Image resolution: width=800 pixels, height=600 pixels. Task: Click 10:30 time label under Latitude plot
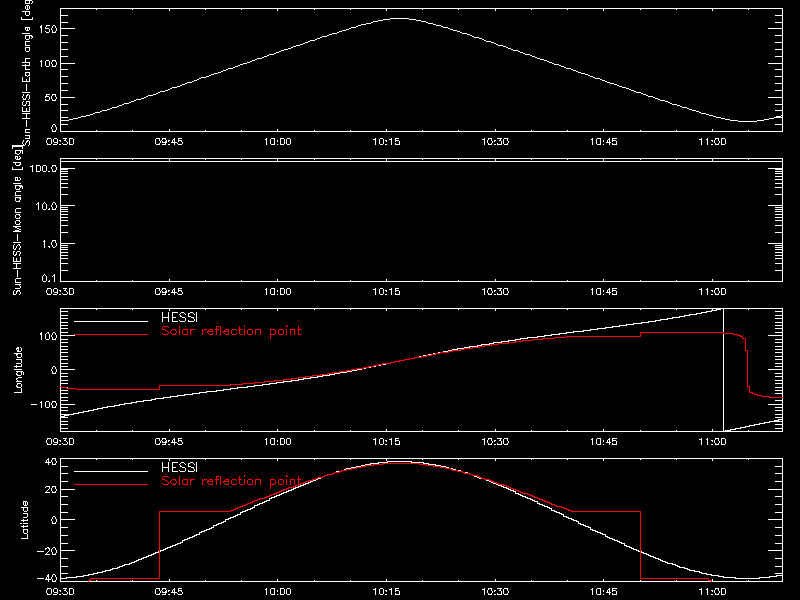click(495, 591)
